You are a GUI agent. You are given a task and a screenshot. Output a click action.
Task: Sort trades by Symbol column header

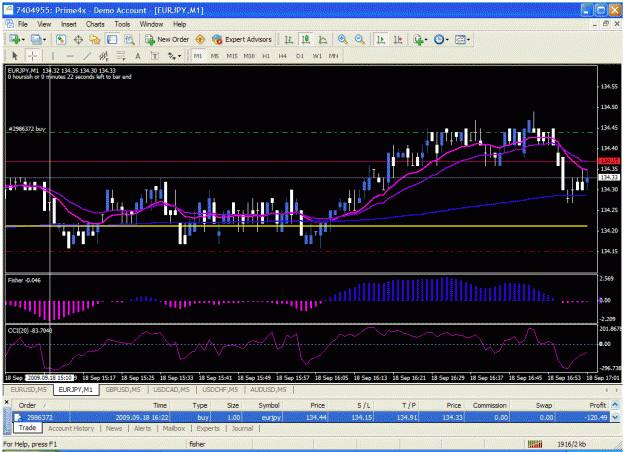269,405
